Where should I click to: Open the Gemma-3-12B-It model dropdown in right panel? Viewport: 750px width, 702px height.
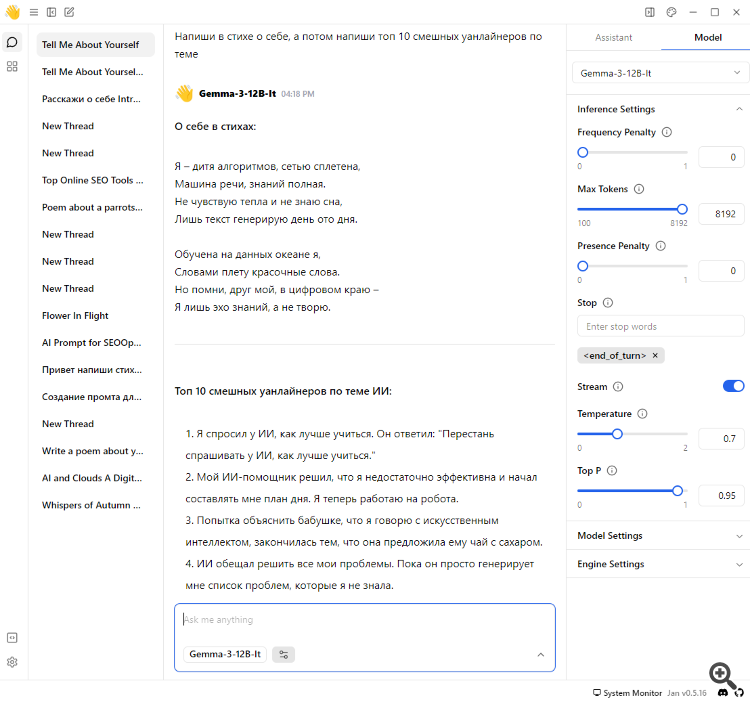[661, 73]
